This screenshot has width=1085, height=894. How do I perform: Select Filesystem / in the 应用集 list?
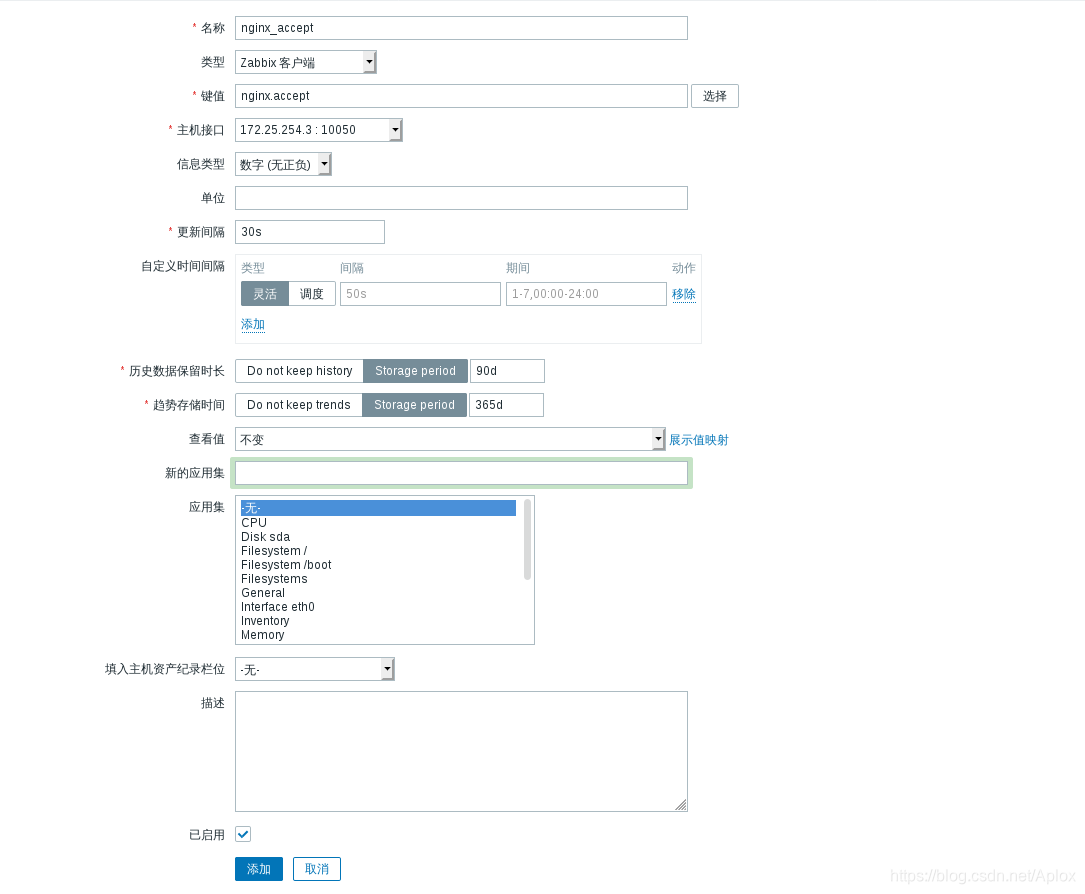pos(378,551)
